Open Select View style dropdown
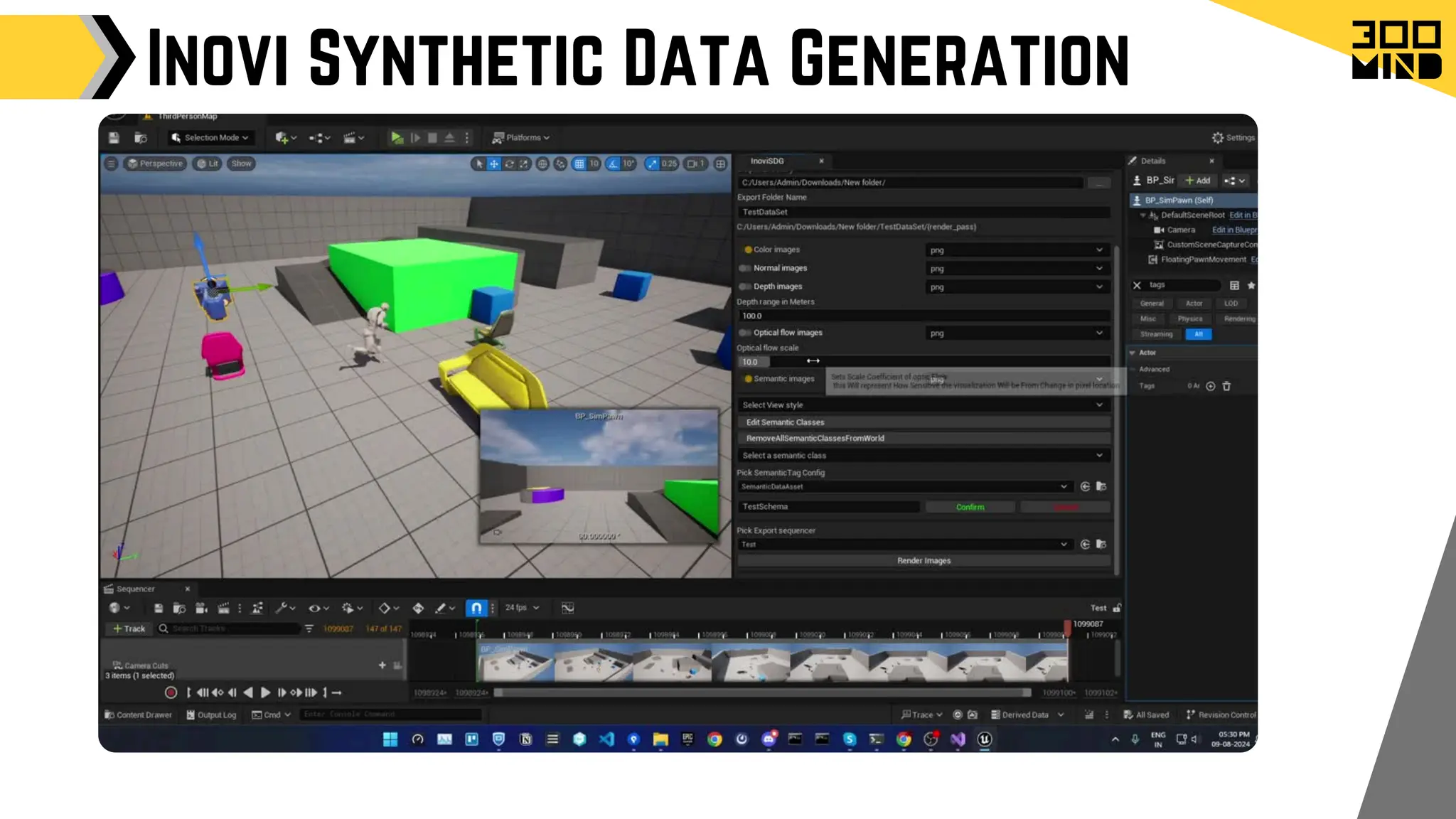This screenshot has height=819, width=1456. [x=924, y=405]
